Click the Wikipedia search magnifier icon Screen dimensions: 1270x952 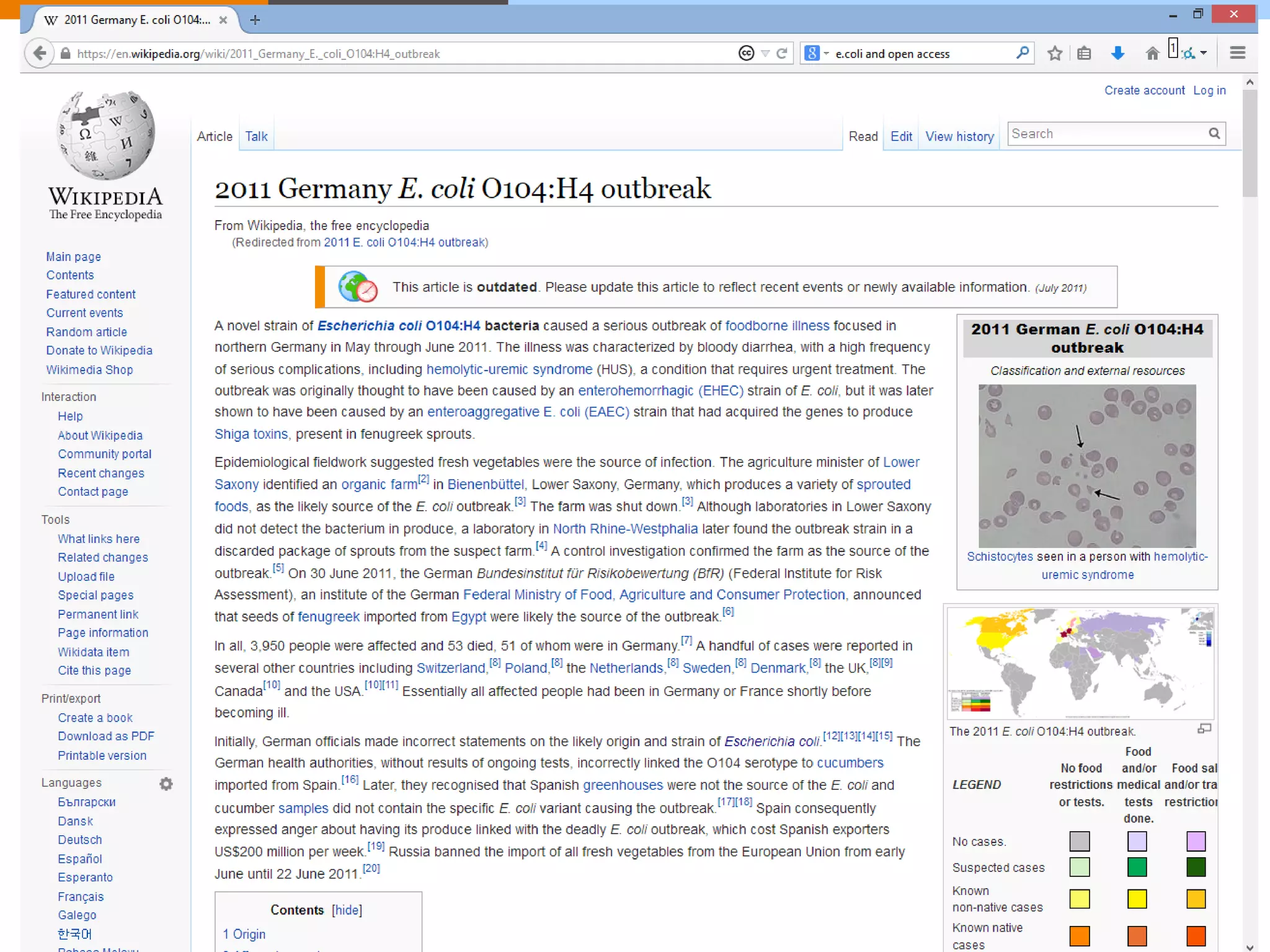click(1214, 134)
